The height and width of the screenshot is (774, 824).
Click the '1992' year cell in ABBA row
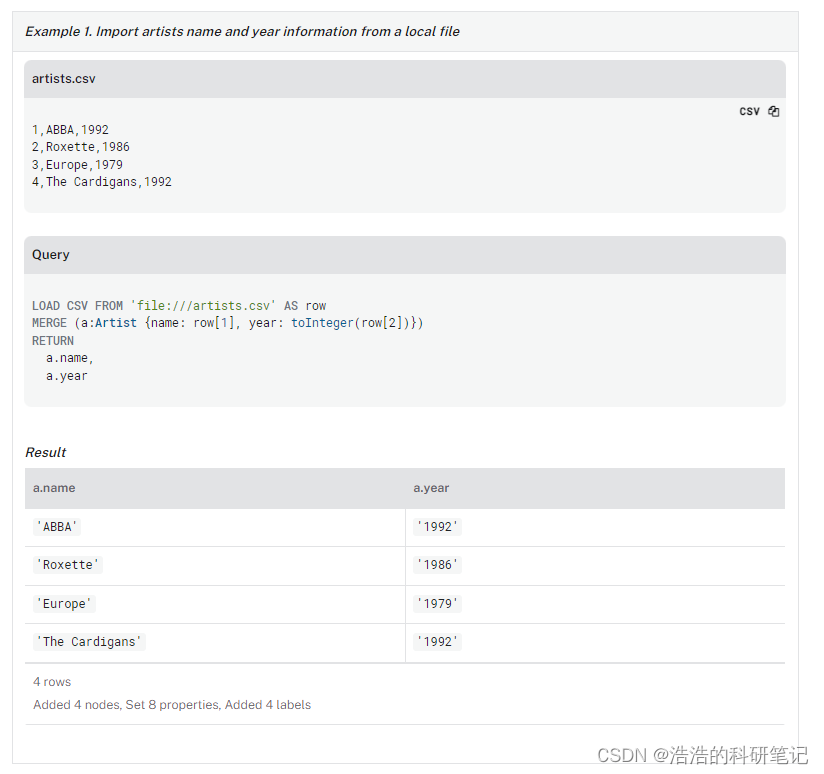[x=437, y=527]
